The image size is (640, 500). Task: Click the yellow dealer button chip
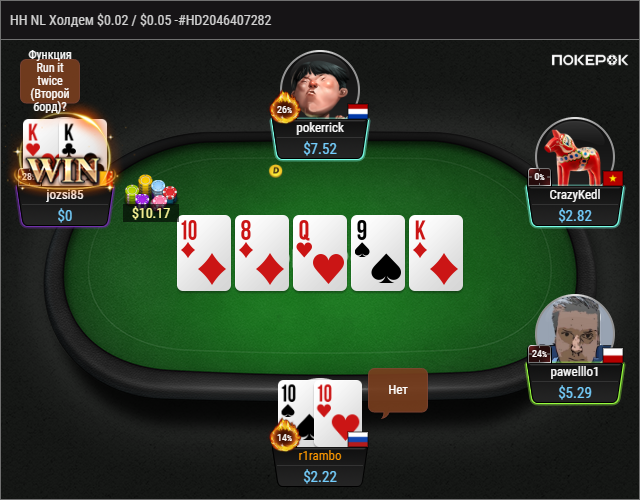click(276, 171)
